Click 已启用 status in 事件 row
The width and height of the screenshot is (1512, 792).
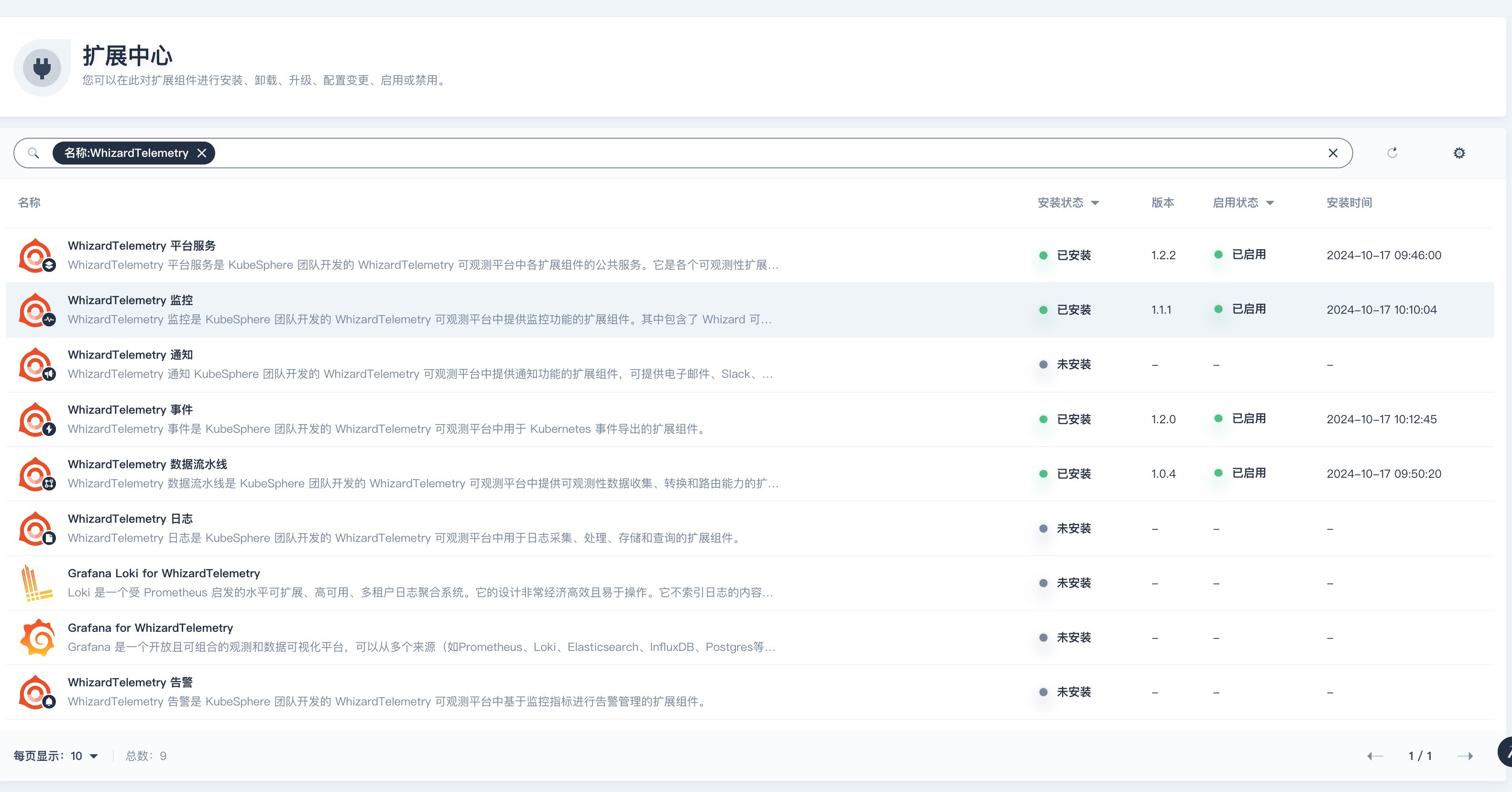[x=1239, y=418]
